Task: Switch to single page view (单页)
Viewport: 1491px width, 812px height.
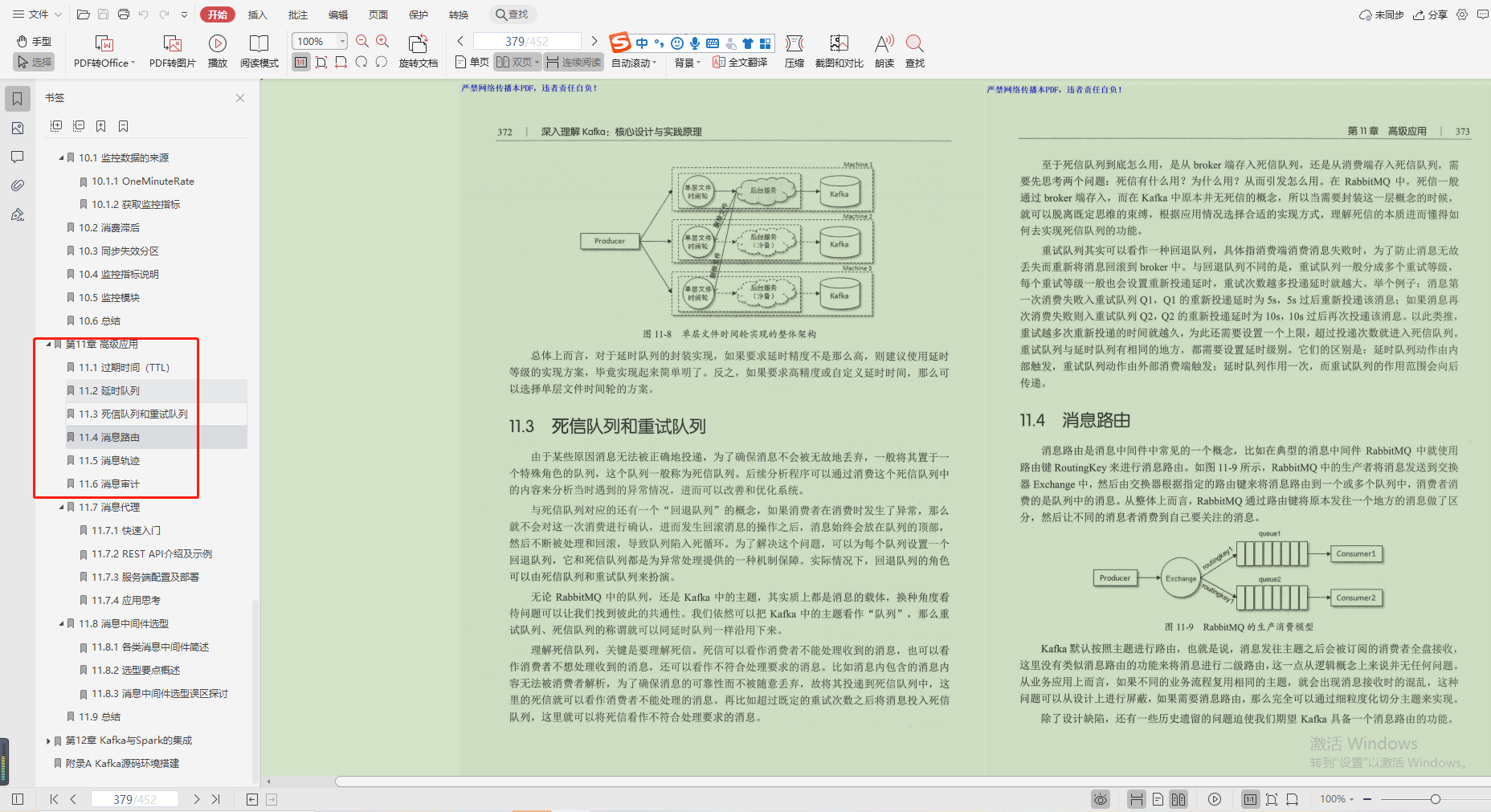Action: 472,62
